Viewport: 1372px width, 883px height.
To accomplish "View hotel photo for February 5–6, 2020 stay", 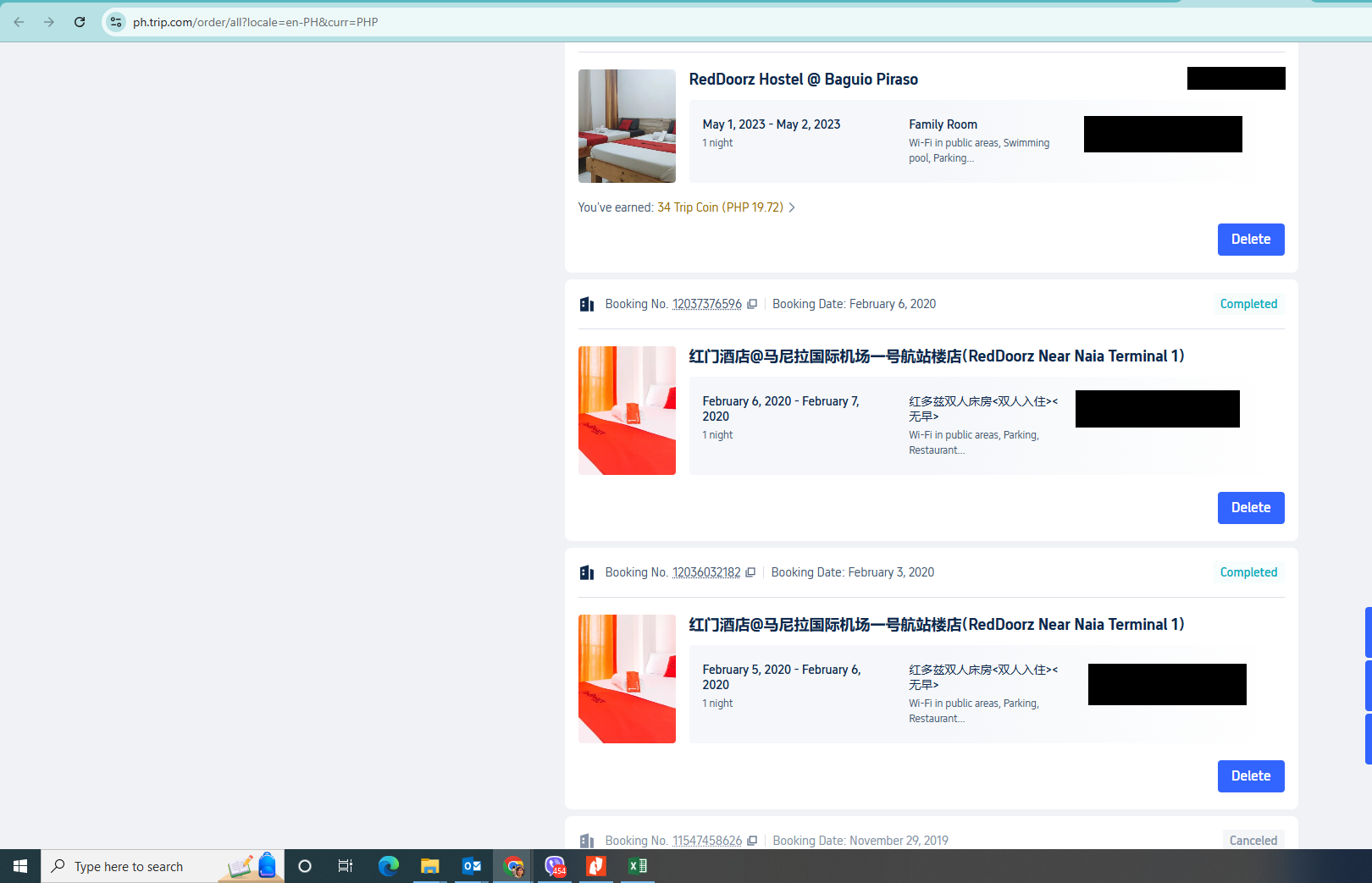I will (x=627, y=679).
